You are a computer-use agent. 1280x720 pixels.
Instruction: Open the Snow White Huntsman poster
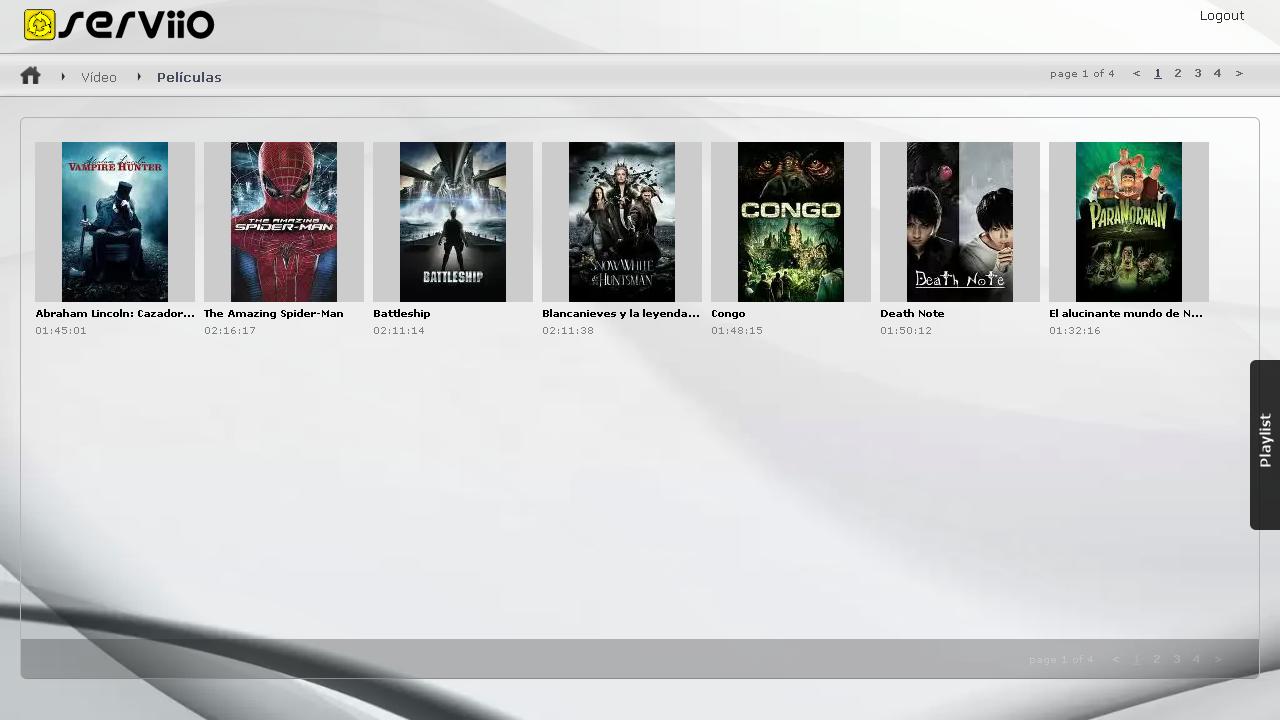[x=622, y=221]
